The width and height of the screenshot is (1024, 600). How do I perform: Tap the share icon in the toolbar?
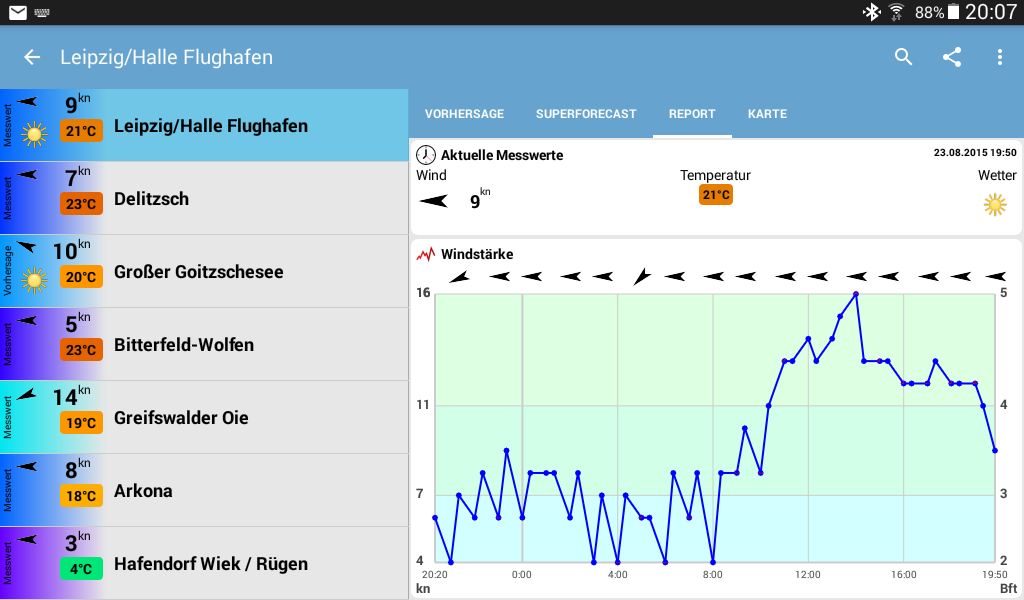tap(952, 57)
